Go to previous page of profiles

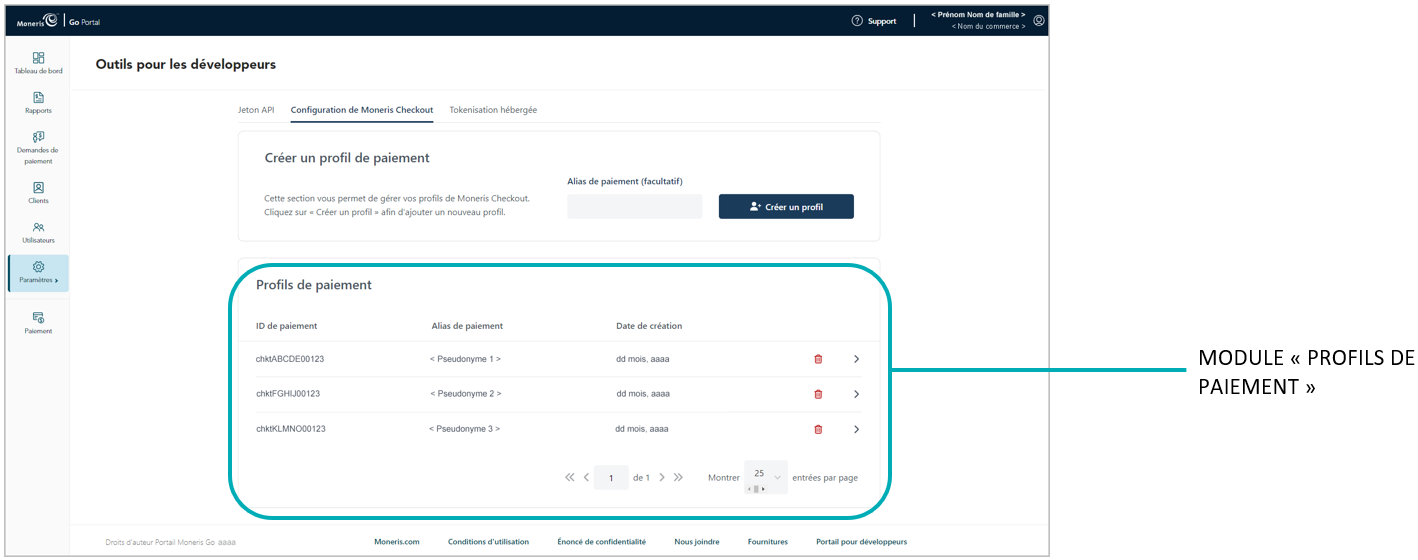(586, 477)
